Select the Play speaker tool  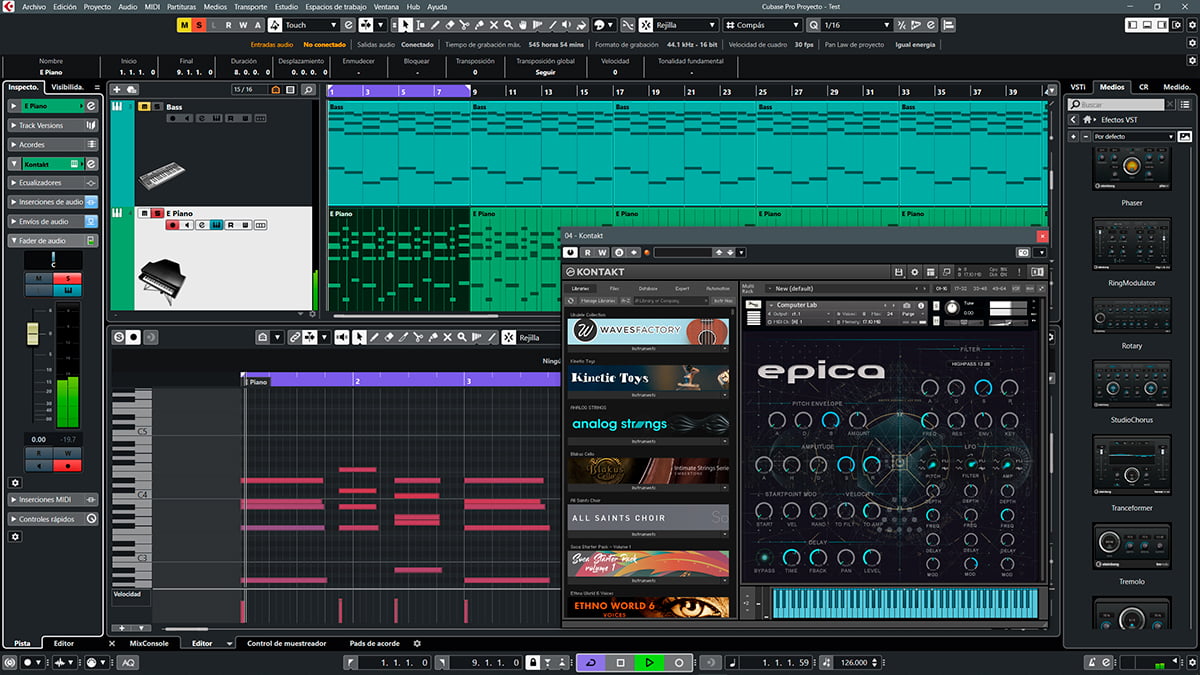pyautogui.click(x=569, y=25)
